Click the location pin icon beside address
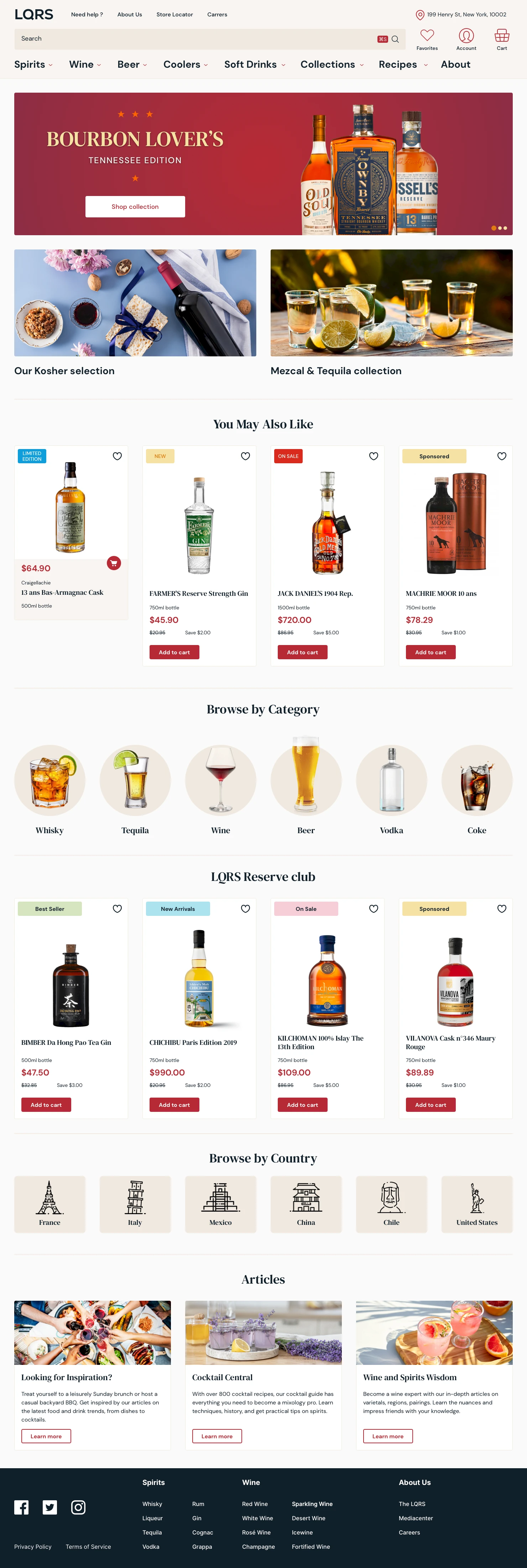Image resolution: width=527 pixels, height=1568 pixels. 420,15
